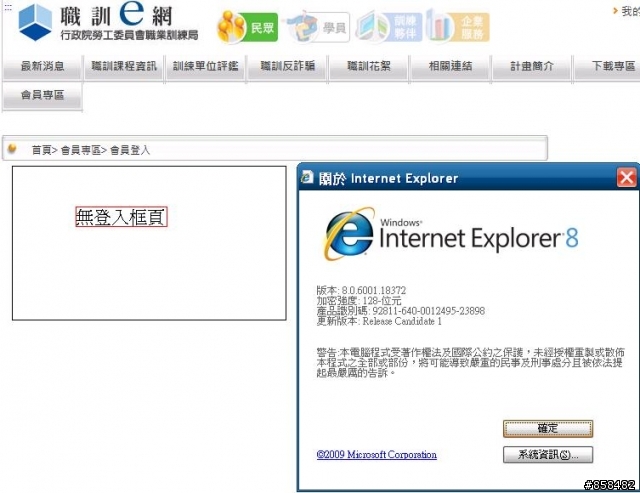Select the 訓練夥伴 training partner icon
Viewport: 640px width, 493px height.
[x=389, y=27]
